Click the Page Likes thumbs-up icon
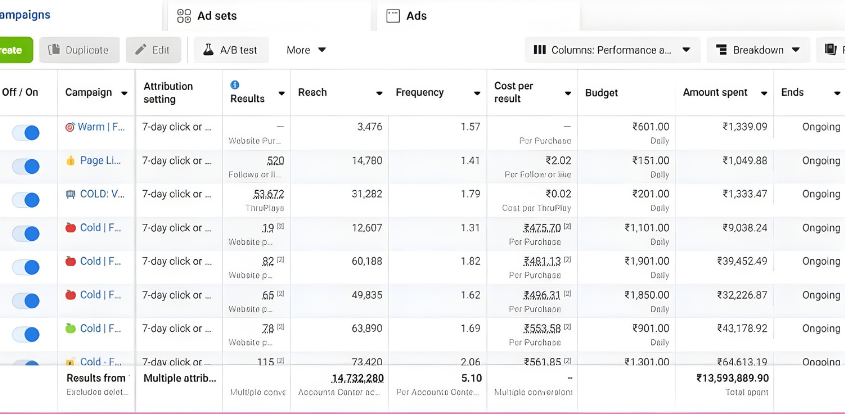This screenshot has width=845, height=414. (70, 161)
